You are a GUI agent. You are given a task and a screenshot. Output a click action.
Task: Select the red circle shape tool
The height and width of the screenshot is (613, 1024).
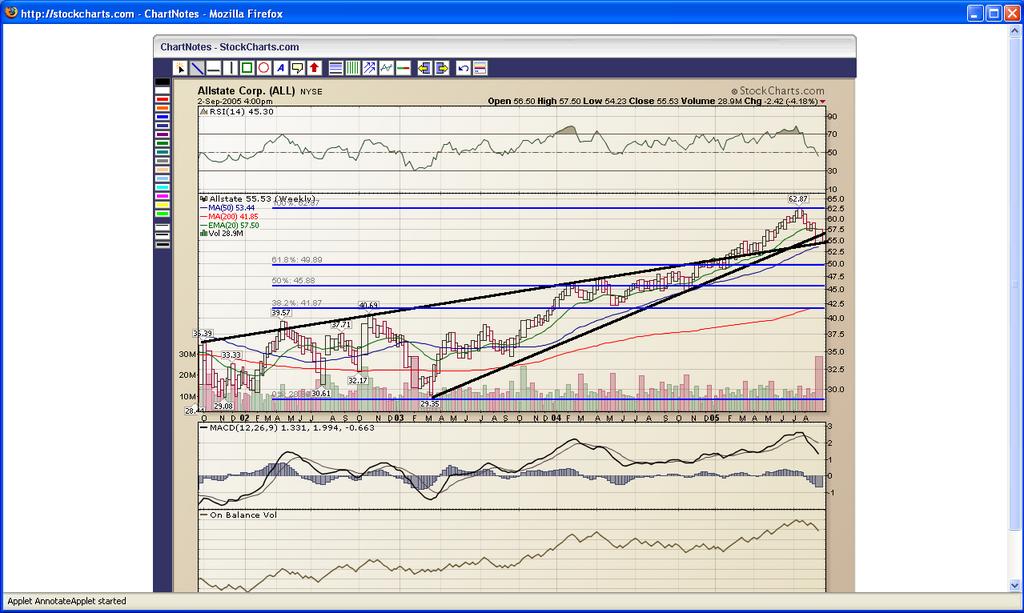coord(264,68)
